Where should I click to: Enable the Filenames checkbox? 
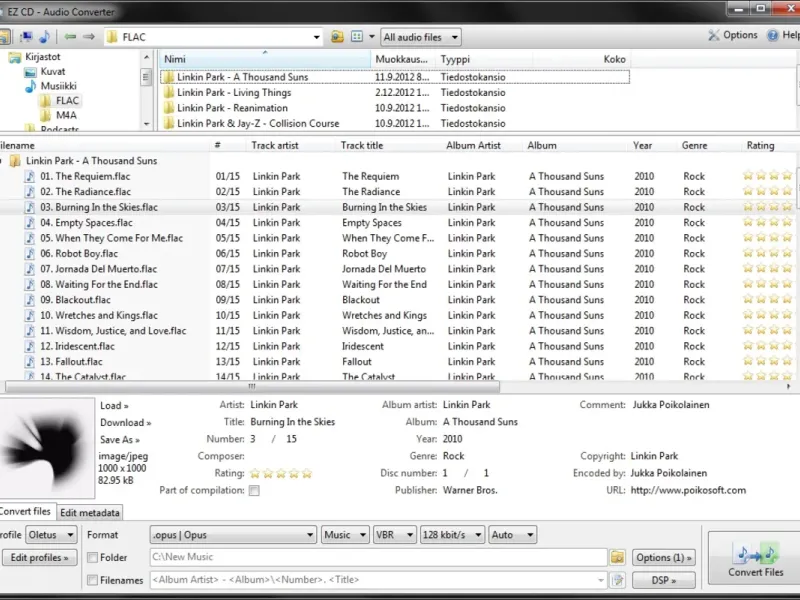(93, 580)
